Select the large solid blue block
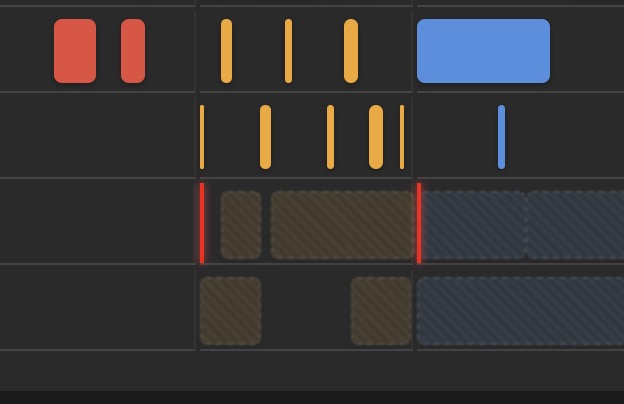Screen dimensions: 624x404 (x=483, y=51)
